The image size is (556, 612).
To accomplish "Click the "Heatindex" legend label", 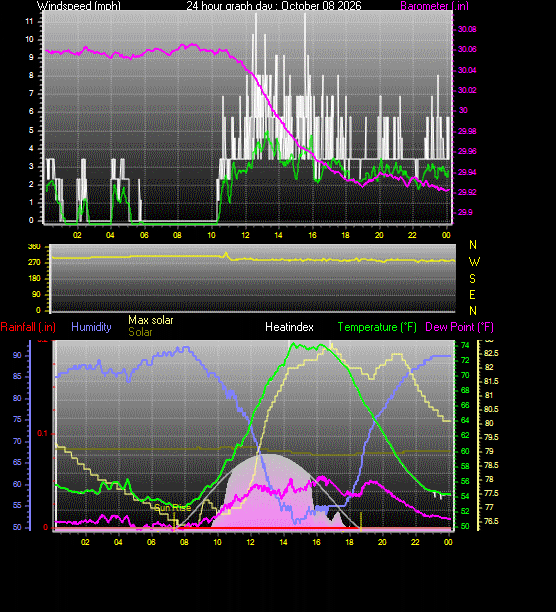I will [x=289, y=327].
